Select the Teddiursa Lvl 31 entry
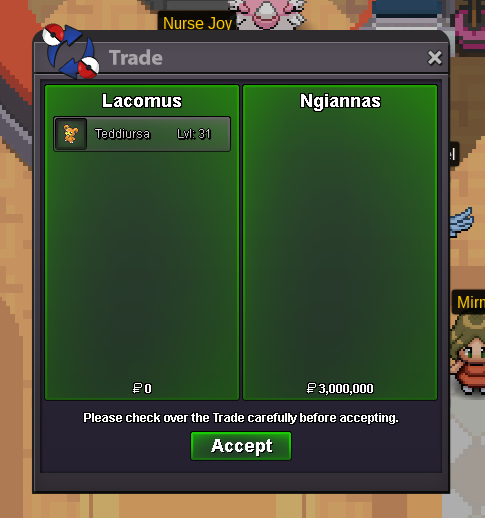485x518 pixels. (142, 134)
